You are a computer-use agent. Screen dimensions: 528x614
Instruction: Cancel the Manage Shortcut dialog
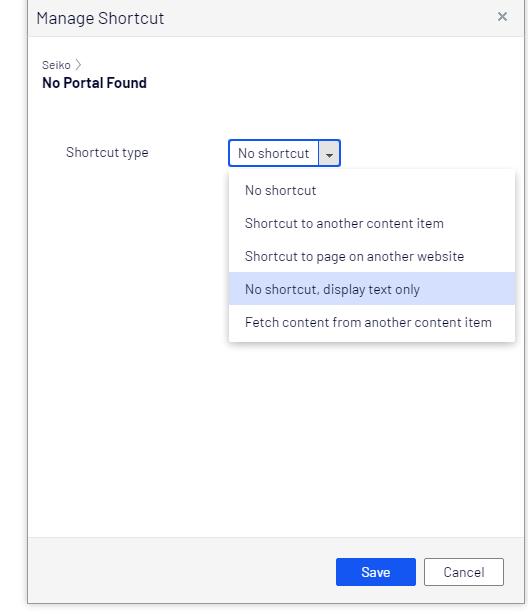464,572
